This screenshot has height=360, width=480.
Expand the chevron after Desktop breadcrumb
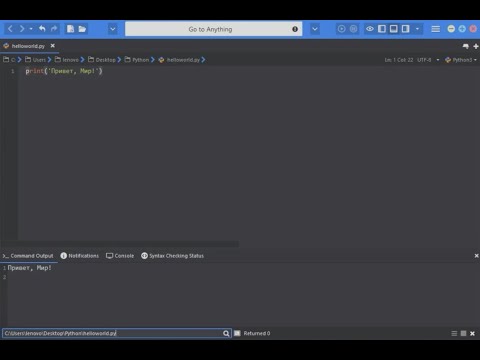(119, 60)
